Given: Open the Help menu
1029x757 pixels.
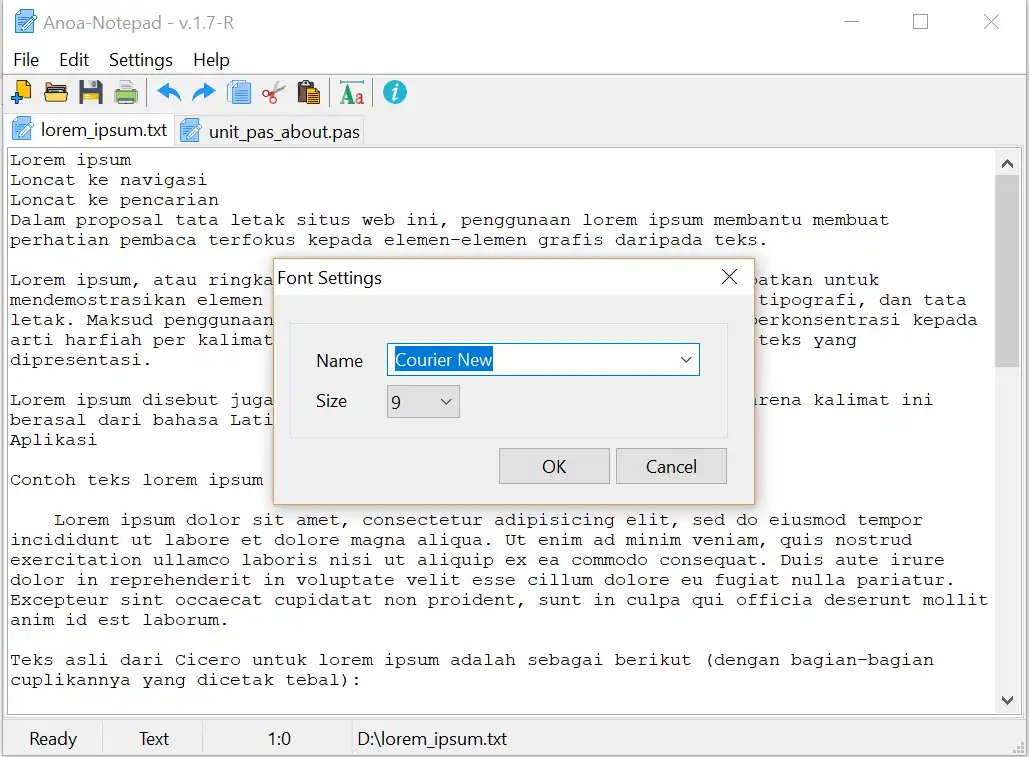Looking at the screenshot, I should [x=211, y=60].
